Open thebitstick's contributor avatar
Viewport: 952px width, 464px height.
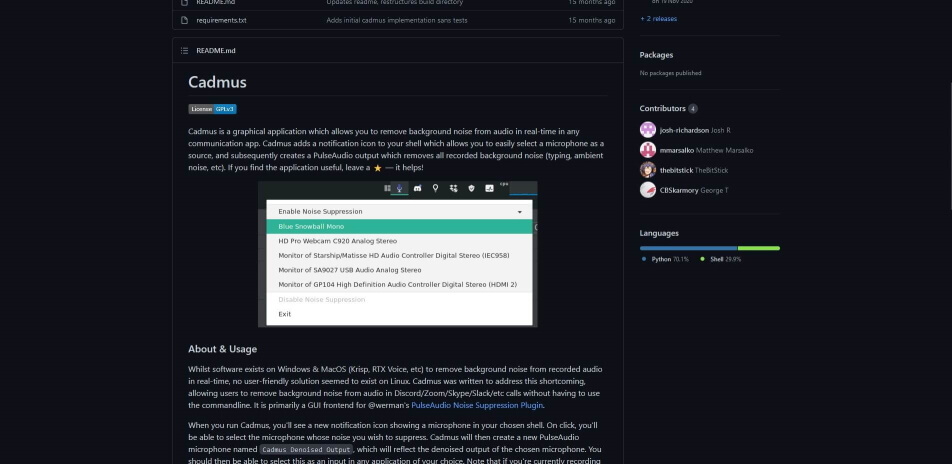648,170
